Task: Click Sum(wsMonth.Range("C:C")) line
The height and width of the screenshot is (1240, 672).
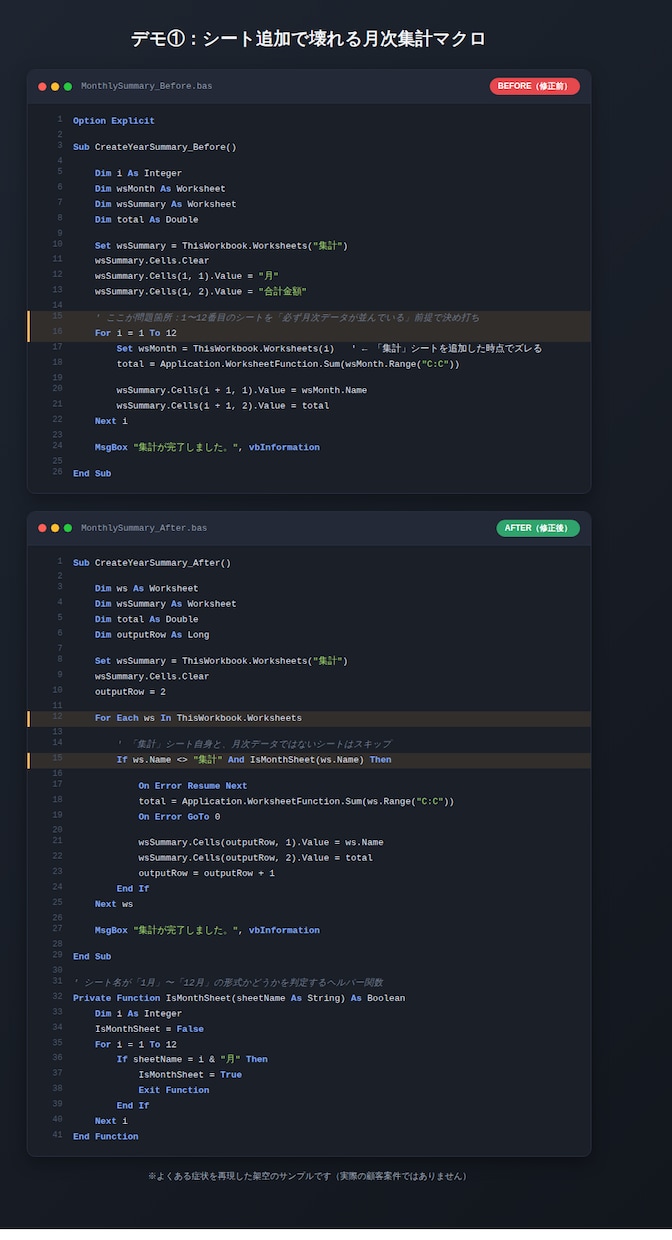Action: (288, 364)
